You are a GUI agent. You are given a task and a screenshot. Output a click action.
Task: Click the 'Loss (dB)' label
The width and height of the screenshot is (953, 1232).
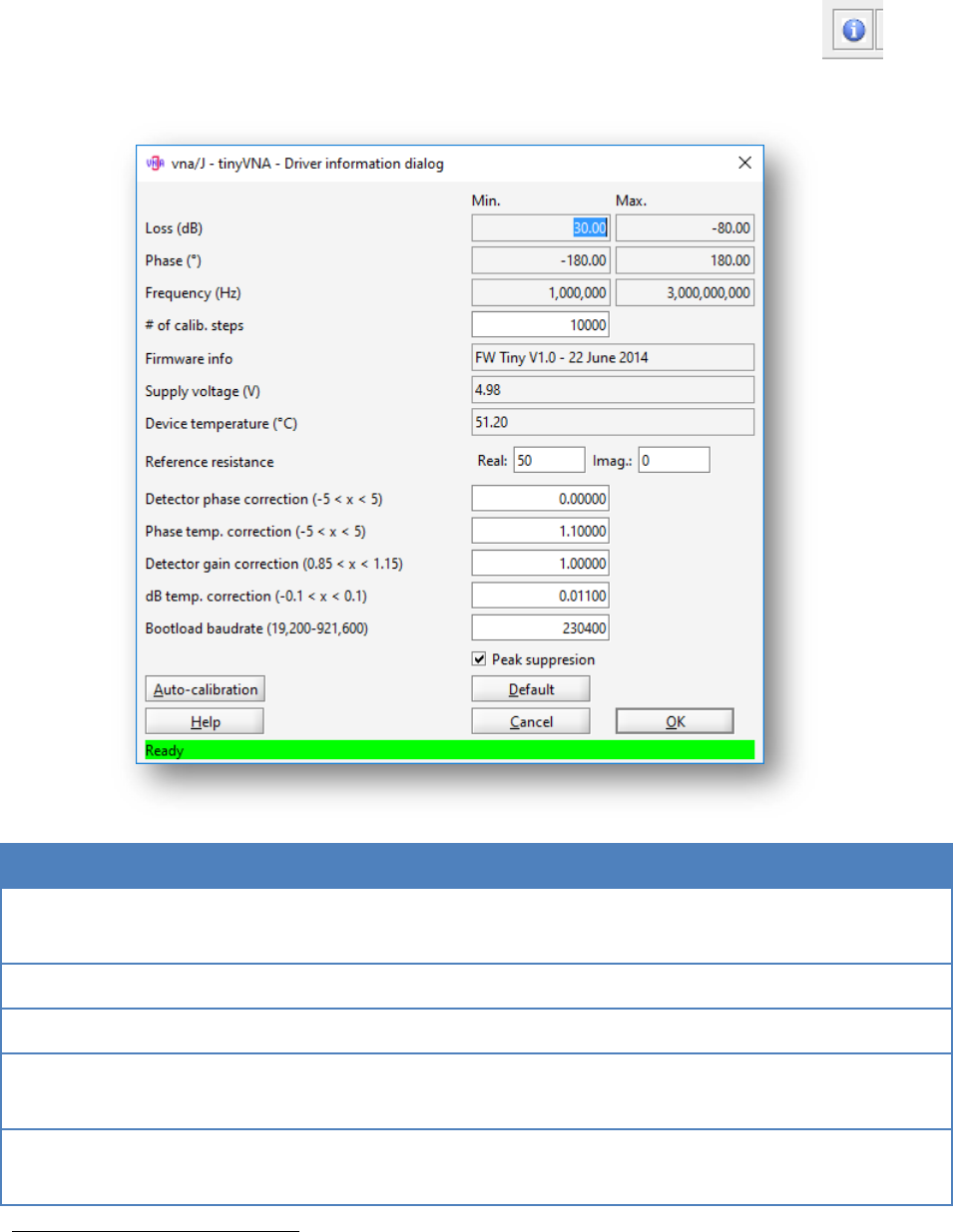pyautogui.click(x=174, y=227)
